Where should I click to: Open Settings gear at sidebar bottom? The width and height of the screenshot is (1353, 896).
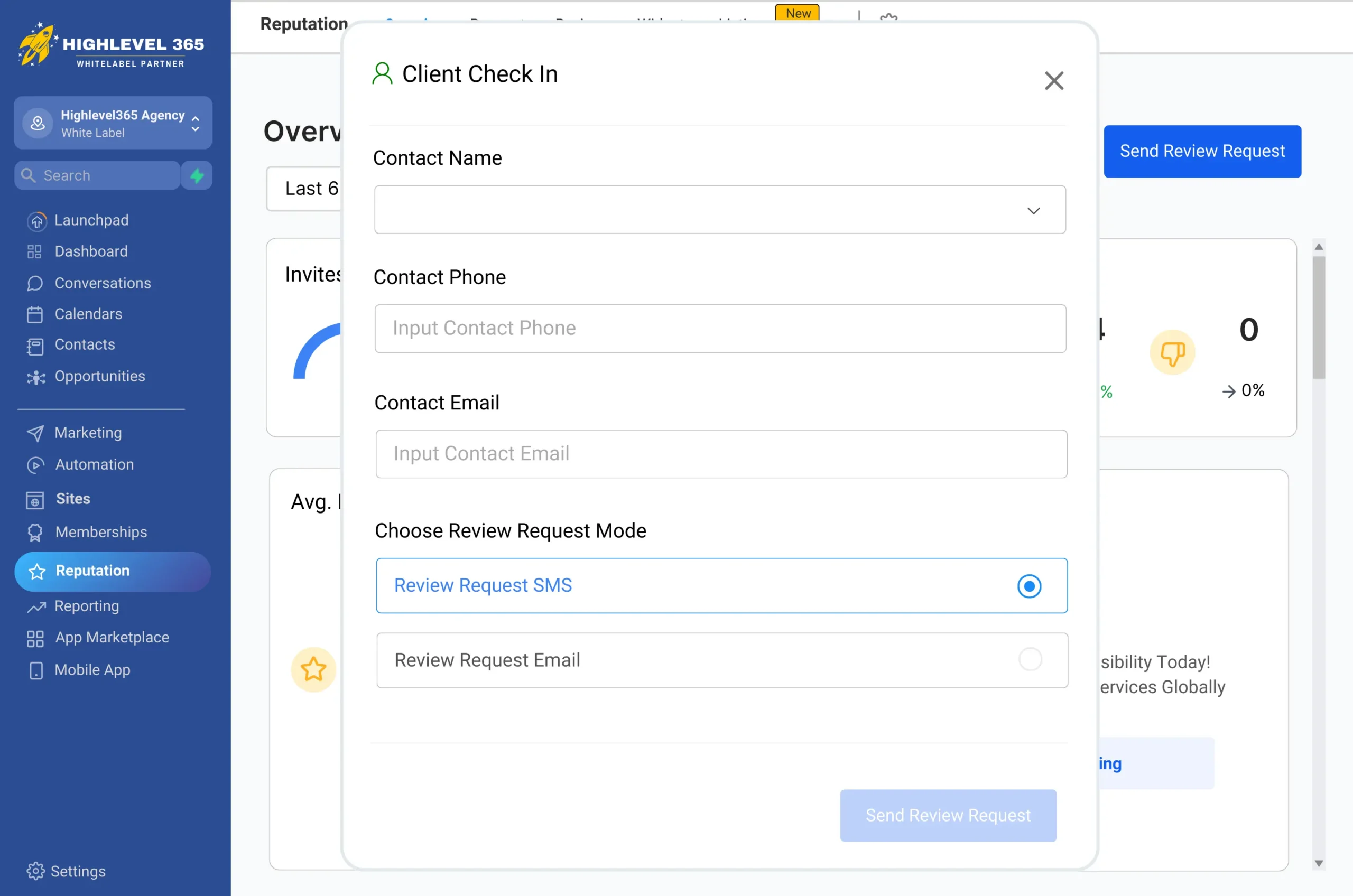35,871
